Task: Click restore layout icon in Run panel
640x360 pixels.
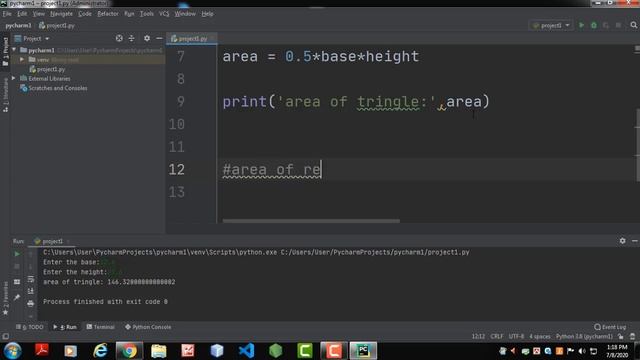Action: (x=17, y=282)
